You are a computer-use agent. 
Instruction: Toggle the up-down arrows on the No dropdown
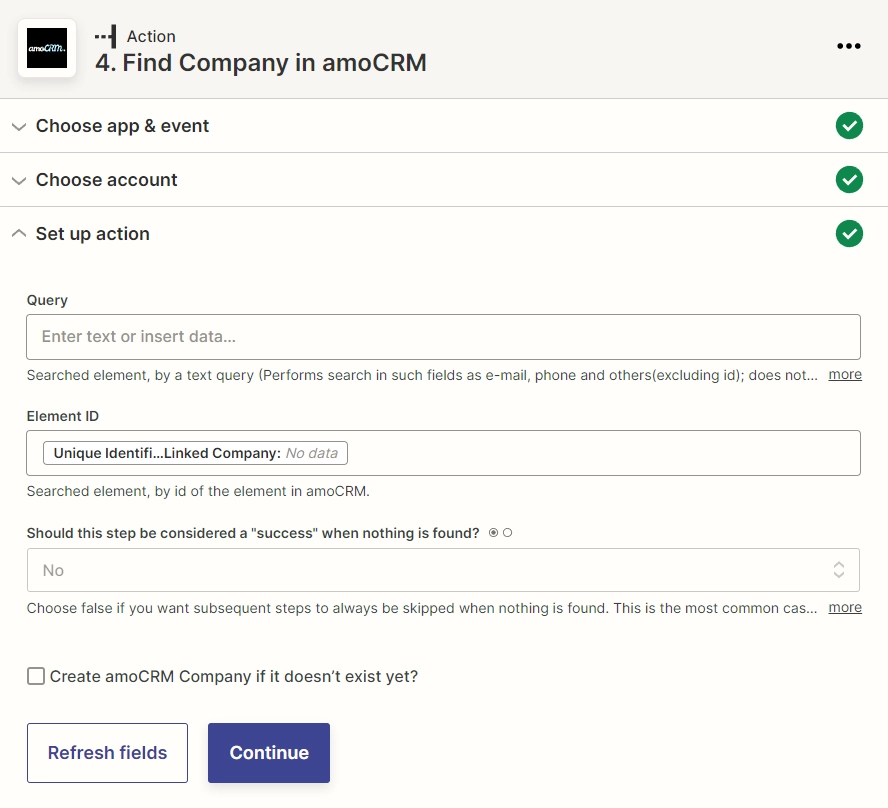point(839,570)
